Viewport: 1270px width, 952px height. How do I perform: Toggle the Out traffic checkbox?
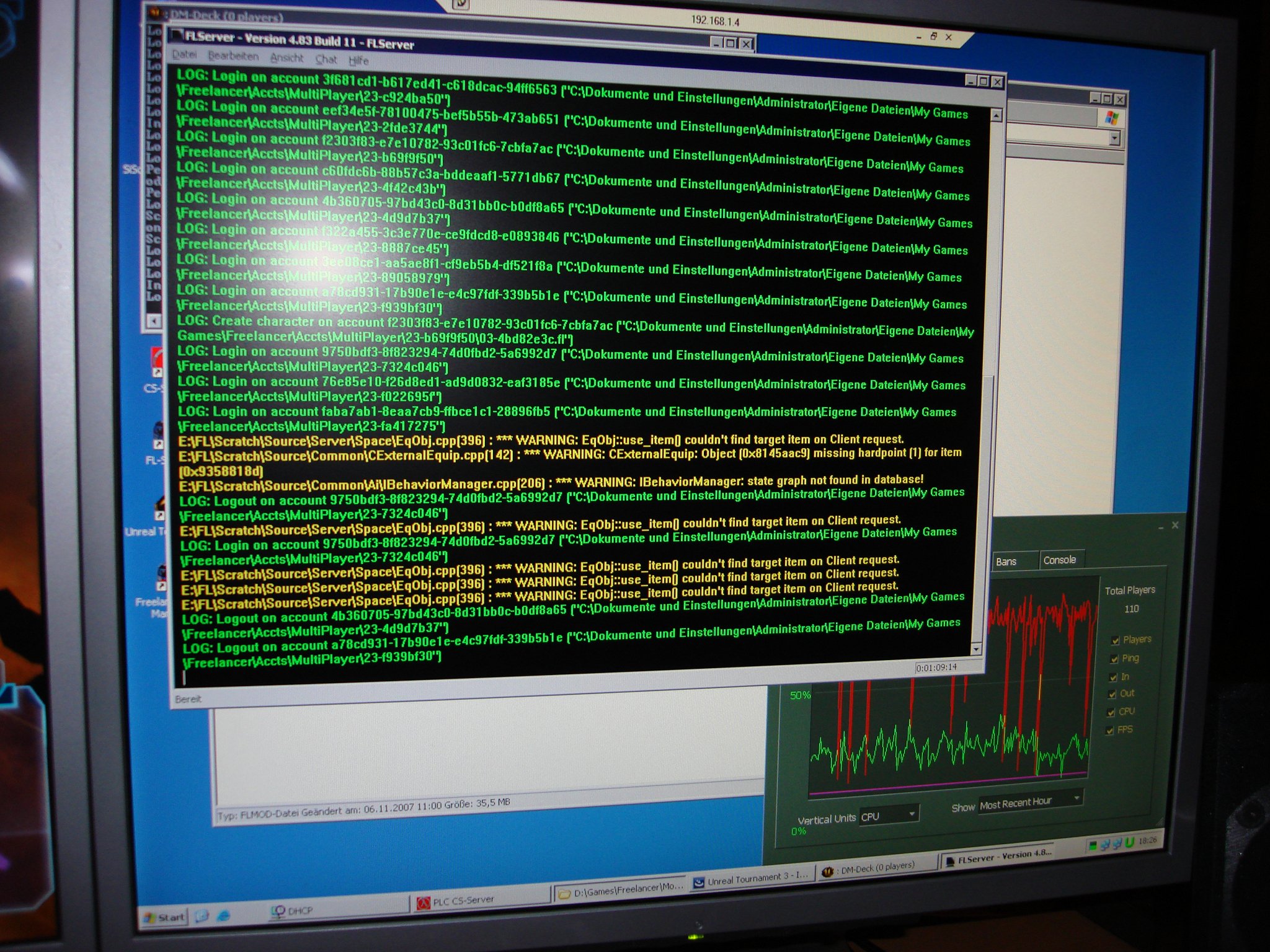[x=1112, y=694]
